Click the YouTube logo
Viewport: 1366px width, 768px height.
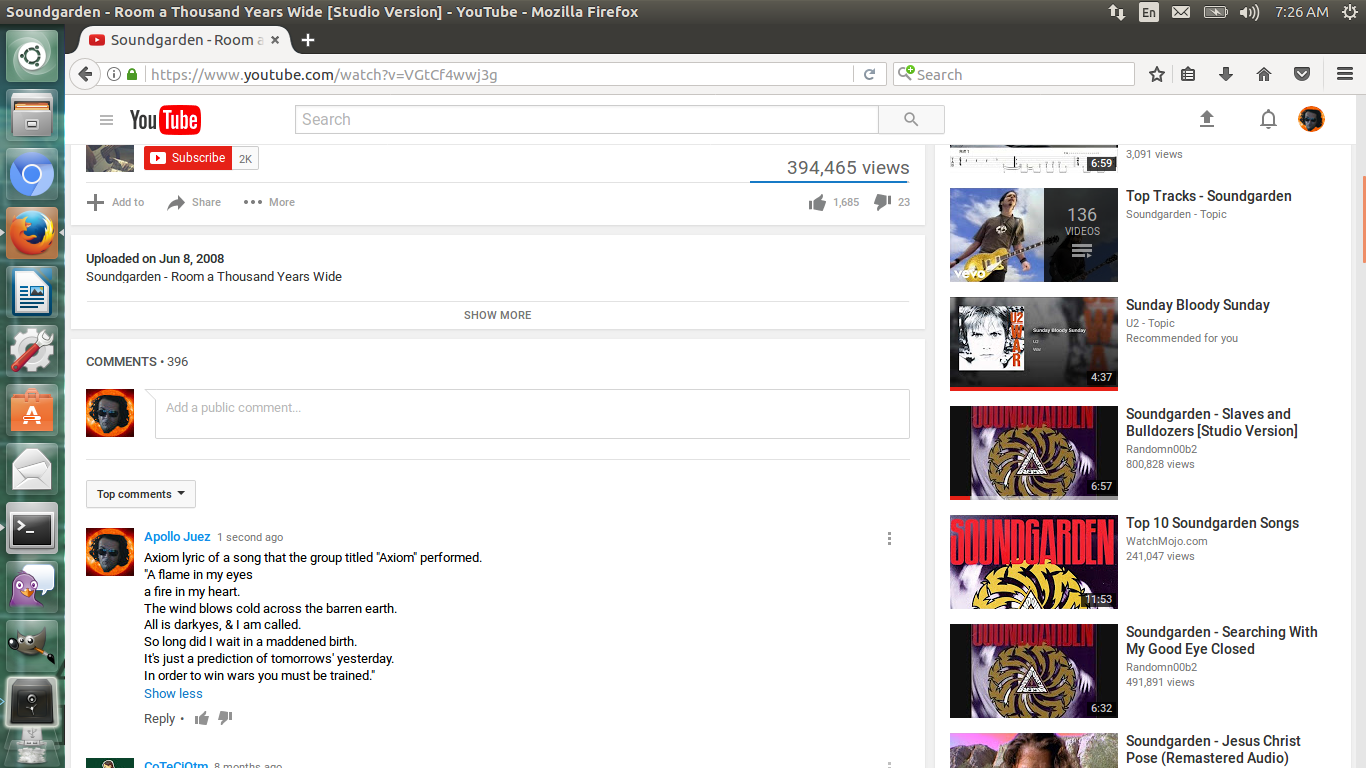(x=165, y=120)
